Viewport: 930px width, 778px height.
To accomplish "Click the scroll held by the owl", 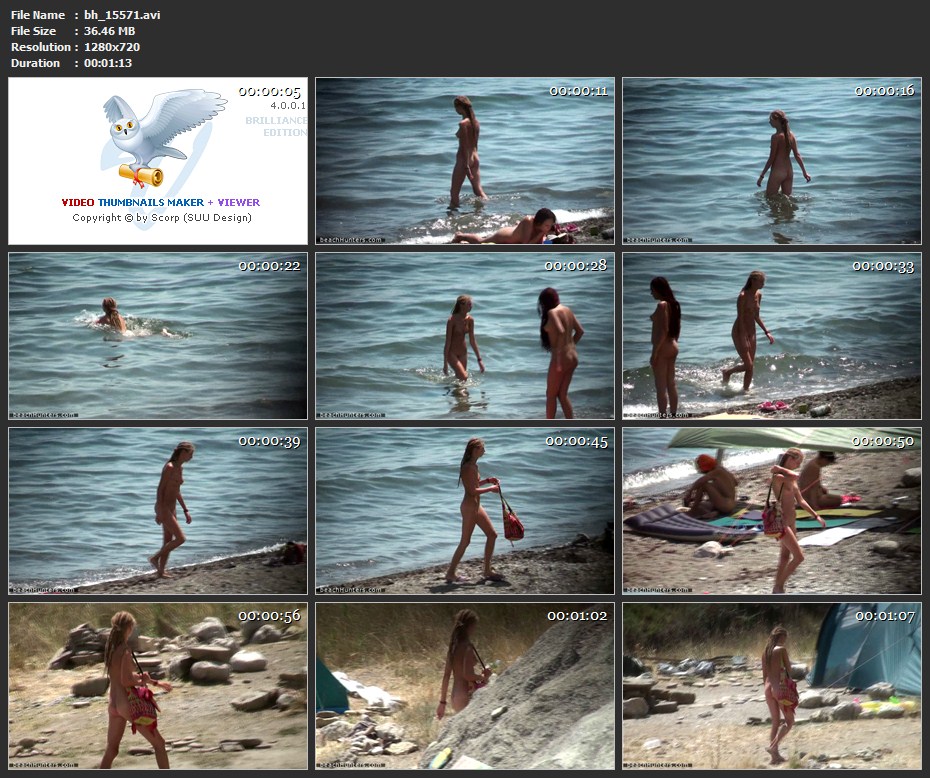I will 140,176.
